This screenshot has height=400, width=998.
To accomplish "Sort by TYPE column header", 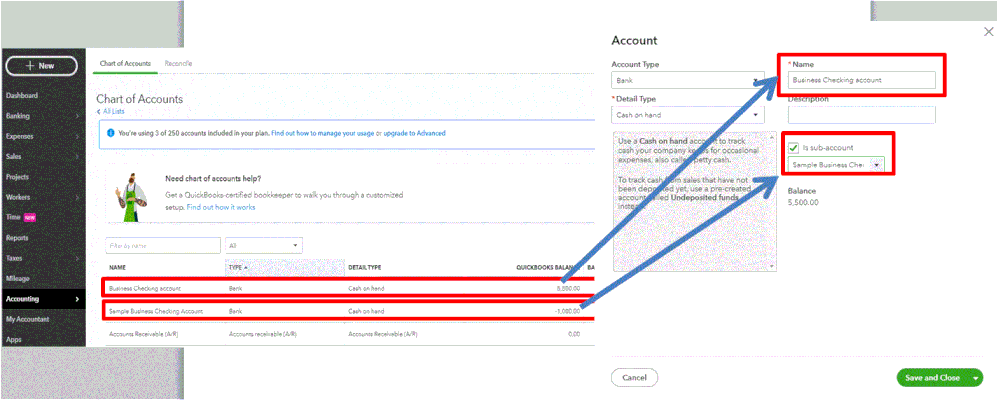I will coord(239,268).
